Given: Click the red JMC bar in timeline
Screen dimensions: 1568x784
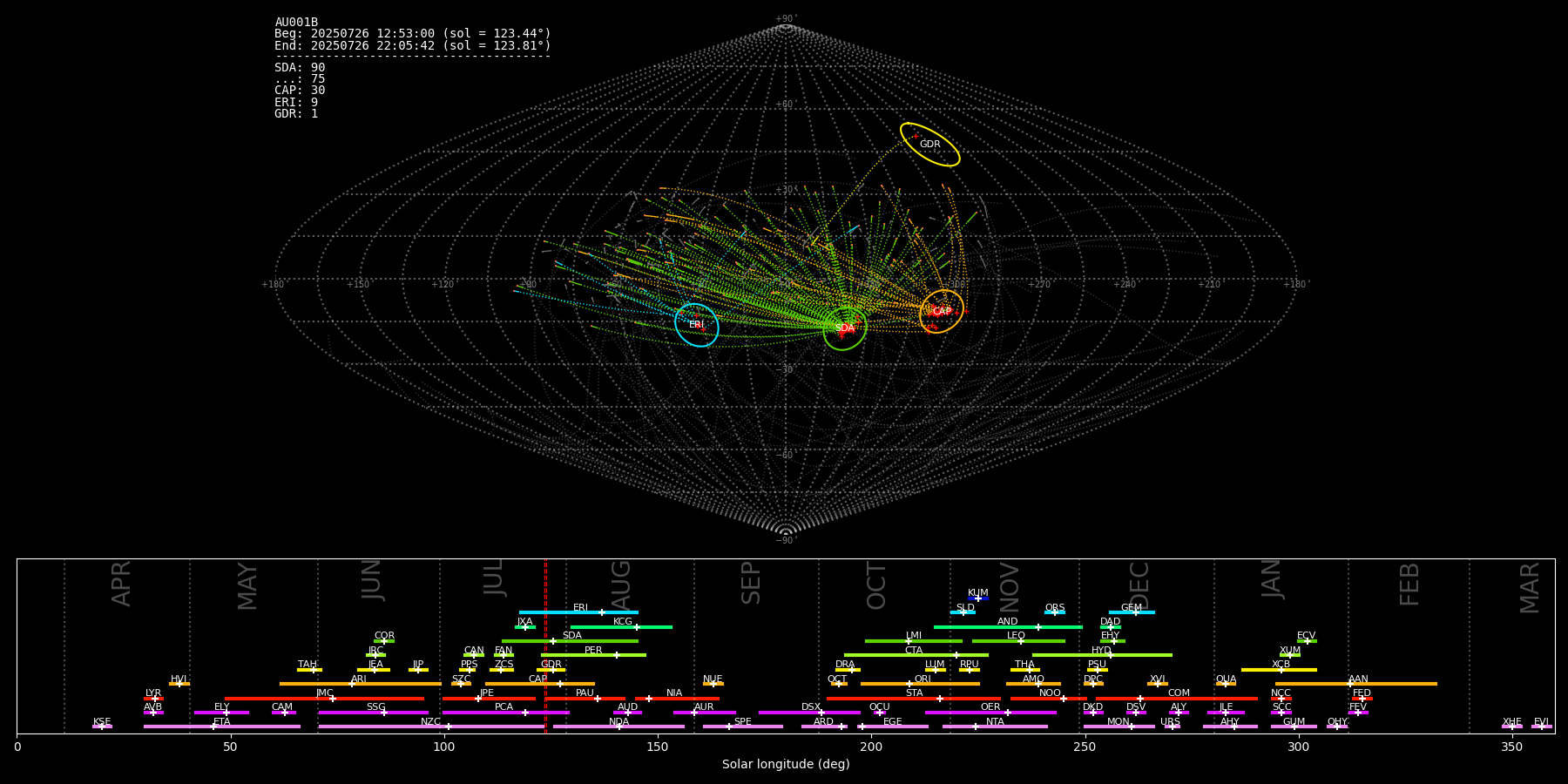Looking at the screenshot, I should click(x=324, y=699).
